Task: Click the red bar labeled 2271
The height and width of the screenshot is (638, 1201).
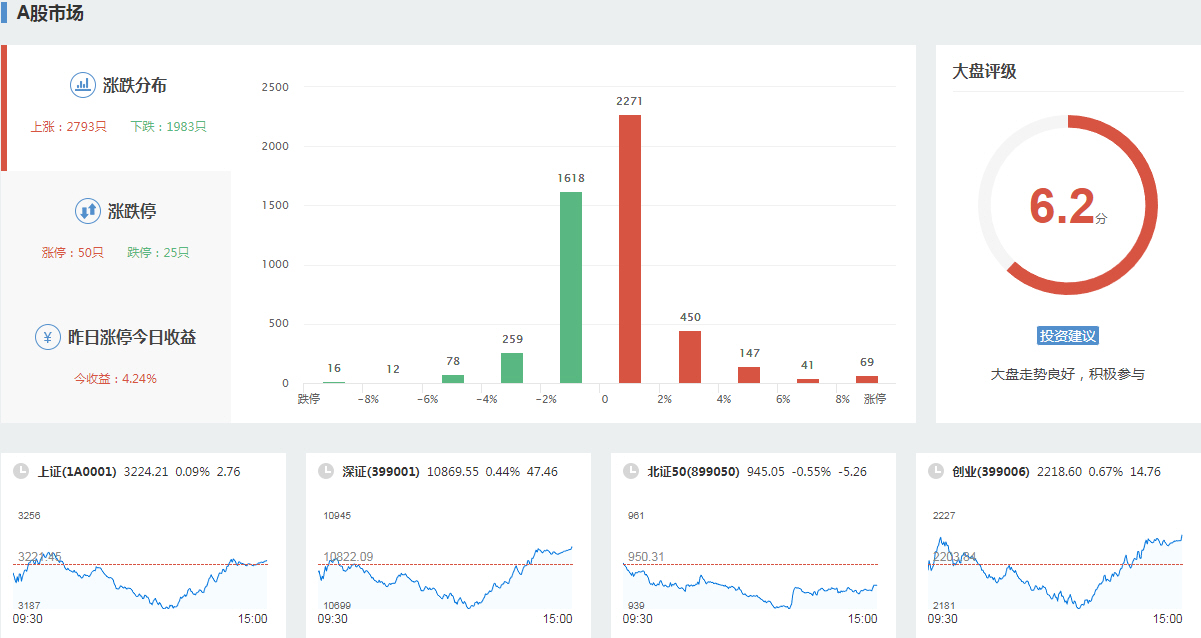Action: pos(630,249)
